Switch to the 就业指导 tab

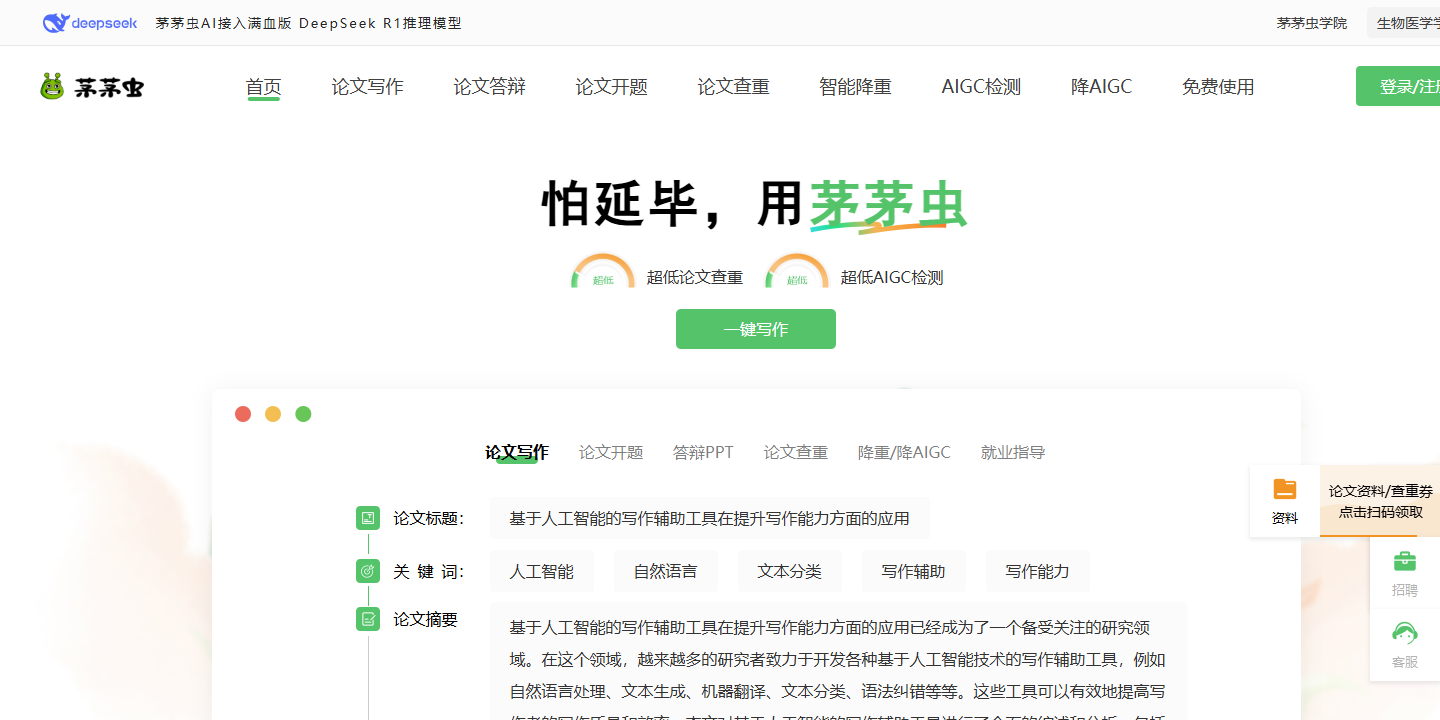point(1013,453)
